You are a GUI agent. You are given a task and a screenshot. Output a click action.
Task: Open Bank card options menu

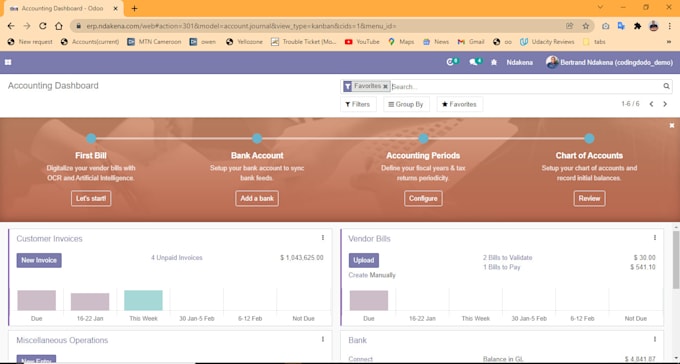pyautogui.click(x=655, y=339)
